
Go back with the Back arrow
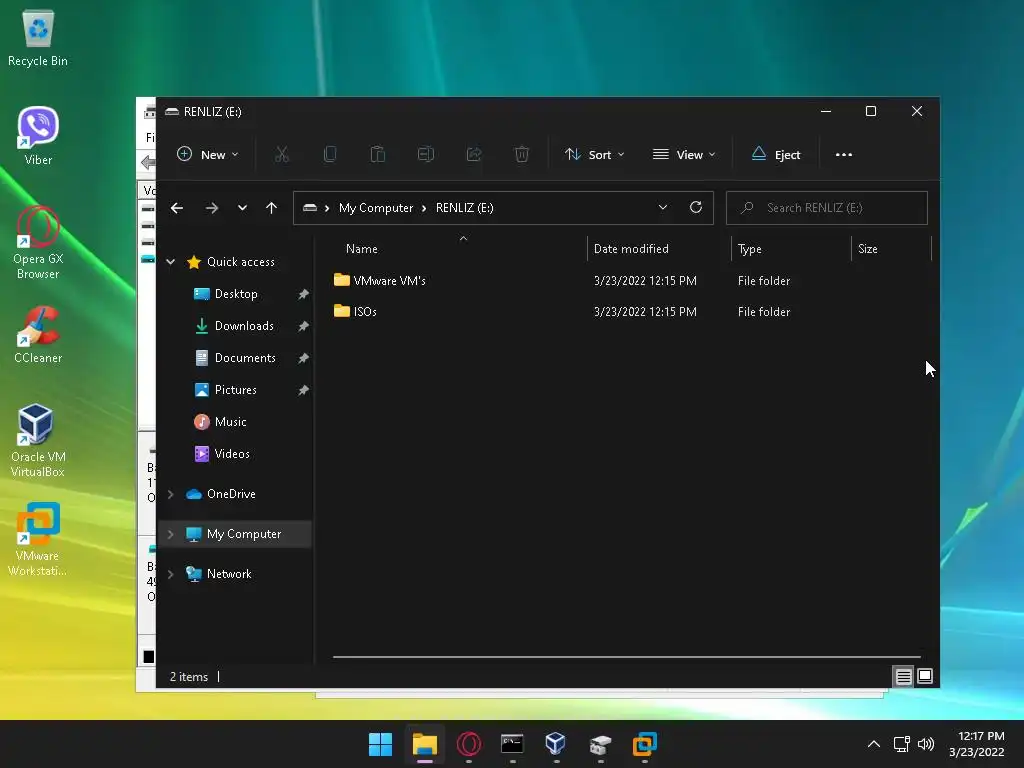176,208
